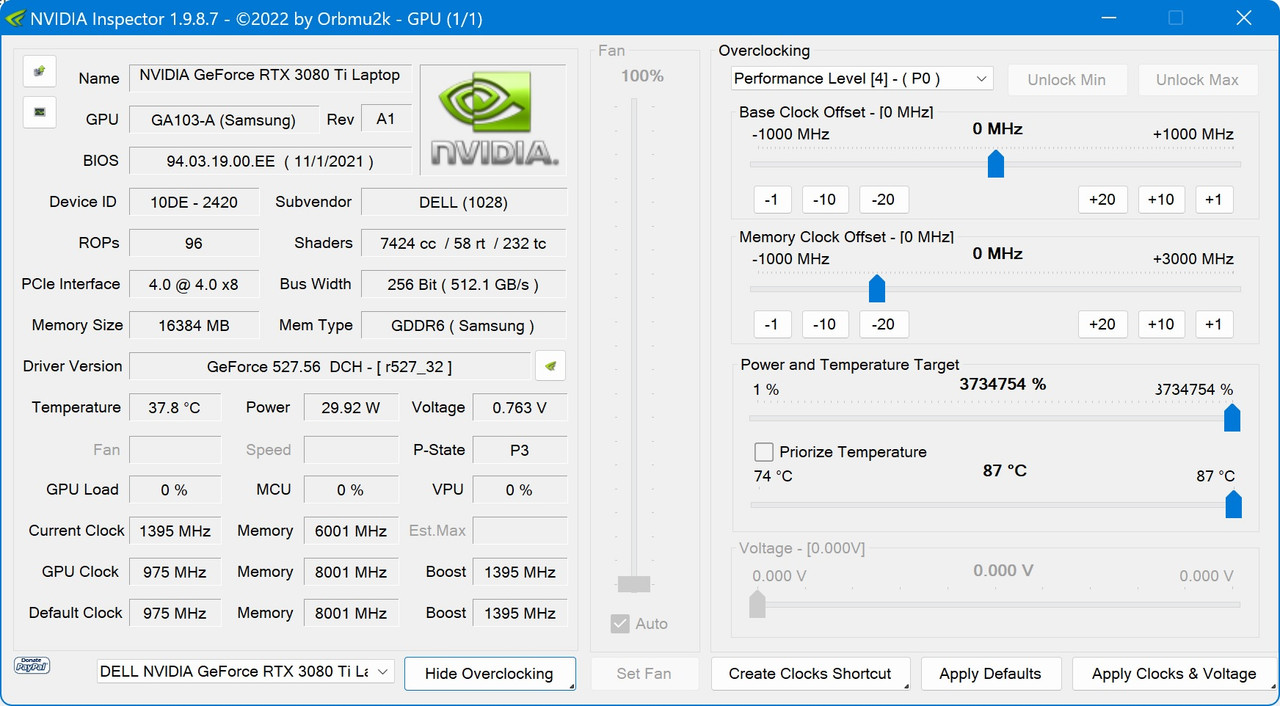This screenshot has width=1280, height=706.
Task: Click the Temperature Target slider handle at 87 °C
Action: pos(1233,504)
